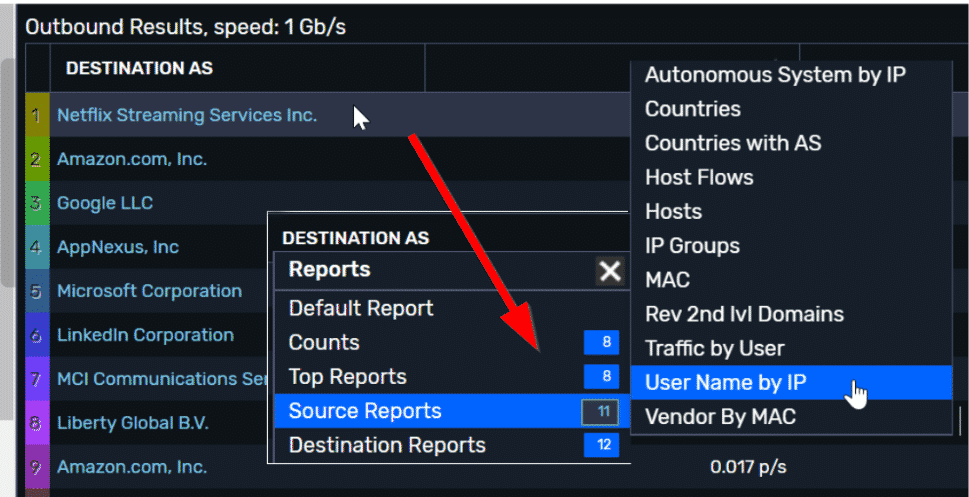Viewport: 969px width, 497px height.
Task: Click the number 11 badge beside Source Reports
Action: 601,412
